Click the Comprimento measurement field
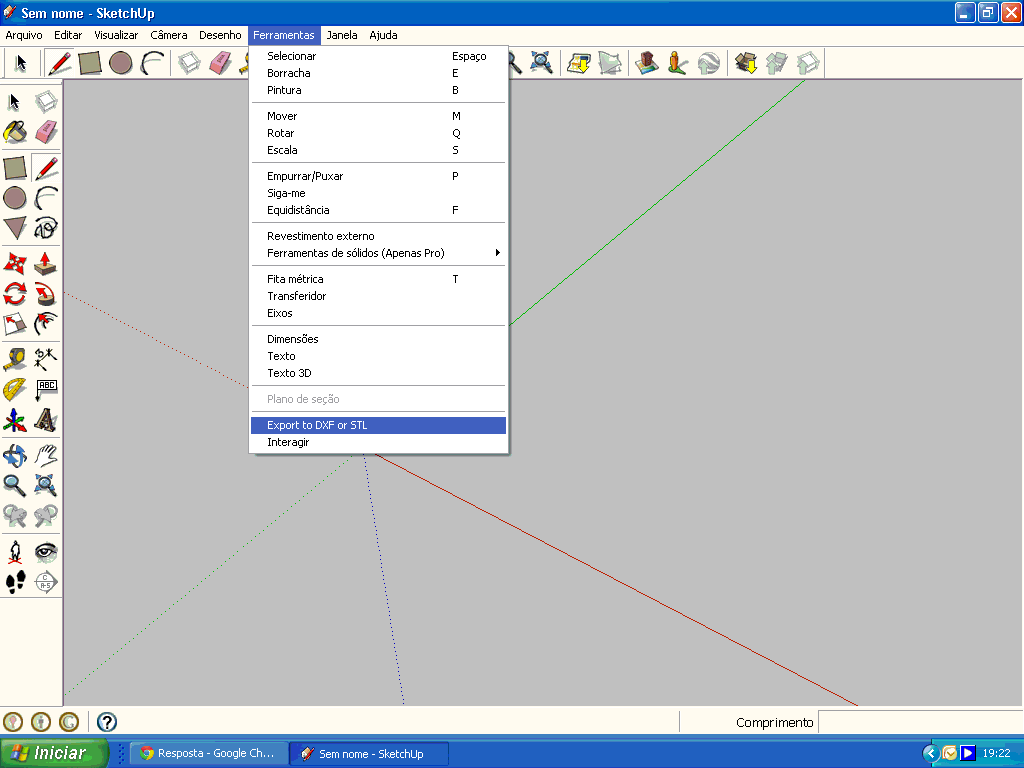This screenshot has height=768, width=1024. point(920,722)
